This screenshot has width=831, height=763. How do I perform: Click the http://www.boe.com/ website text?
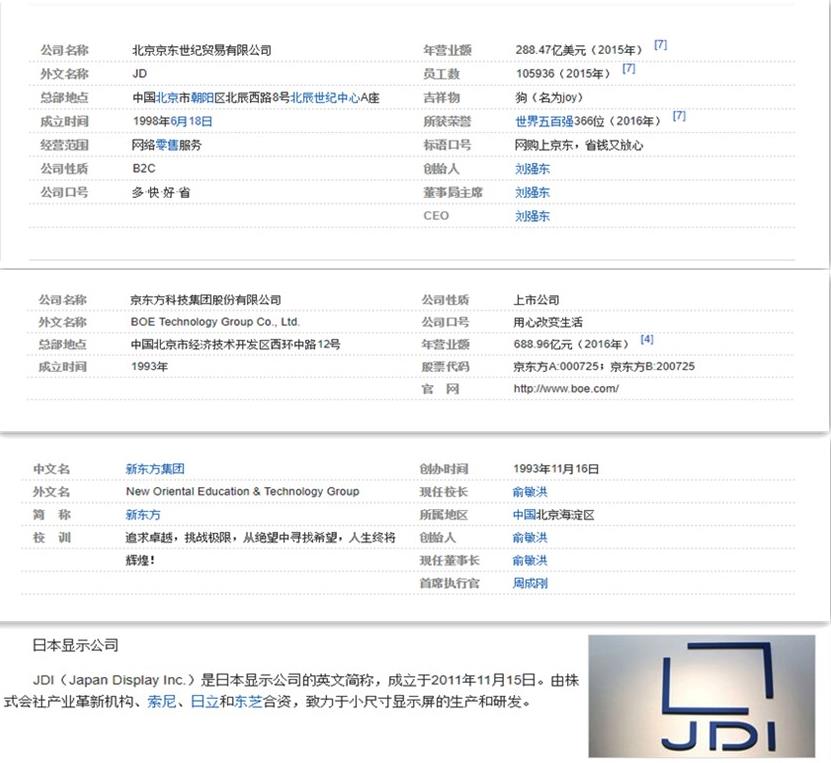pos(565,389)
